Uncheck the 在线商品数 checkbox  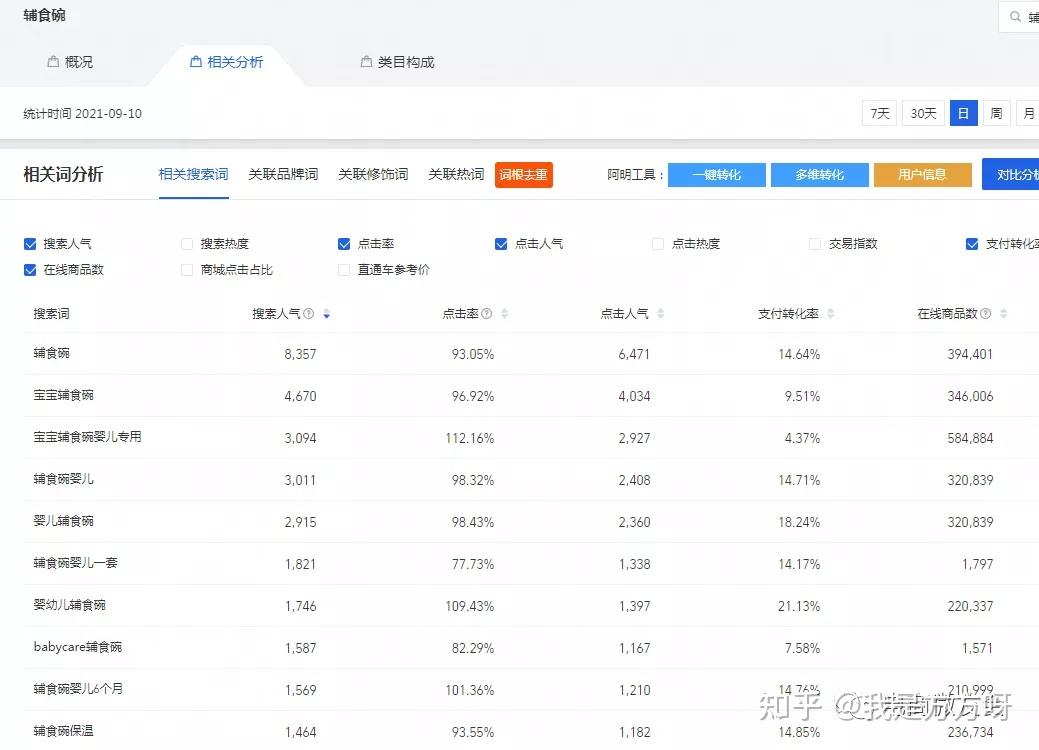tap(30, 270)
